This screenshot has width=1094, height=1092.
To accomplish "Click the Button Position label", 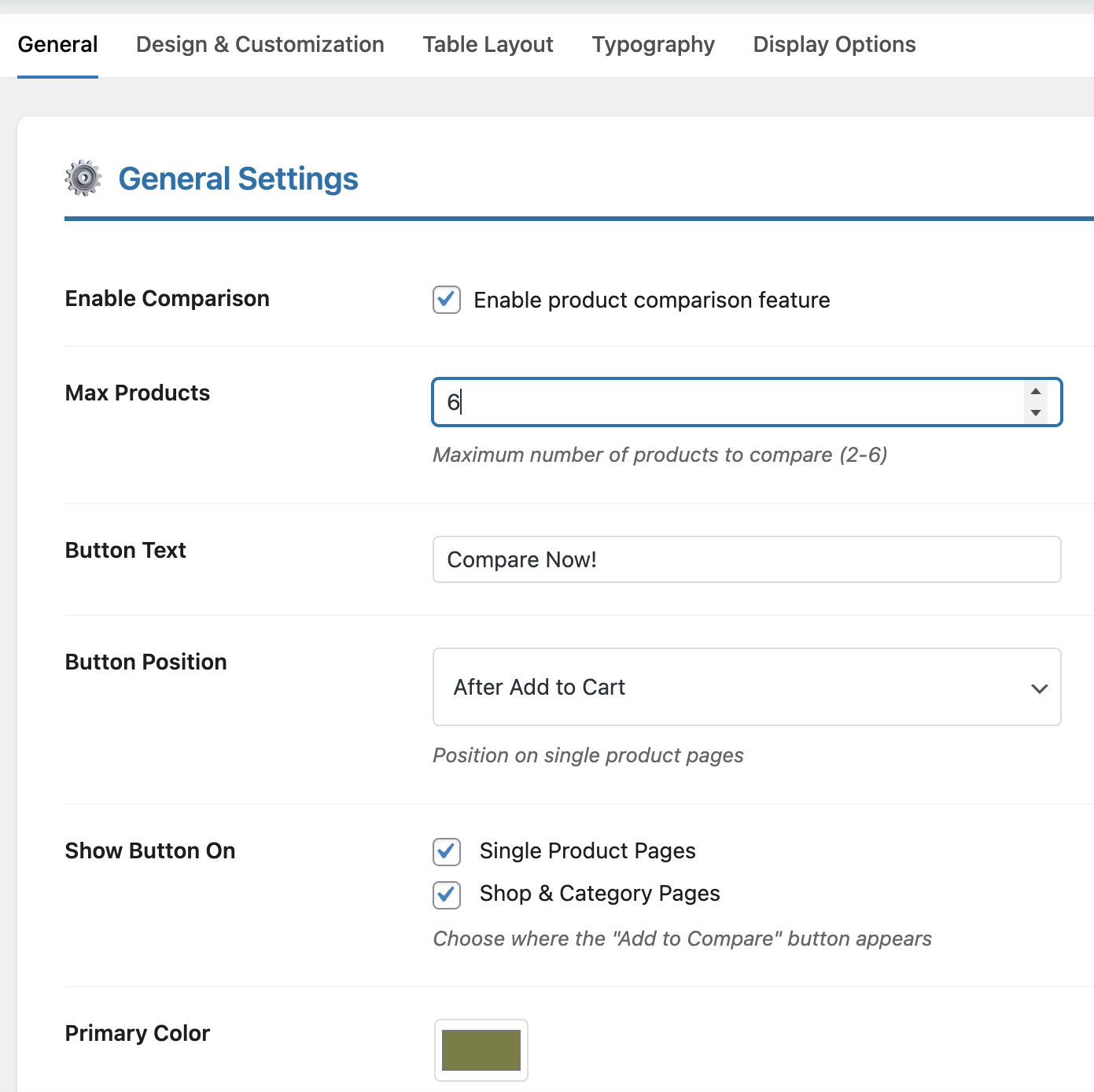I will (x=145, y=662).
